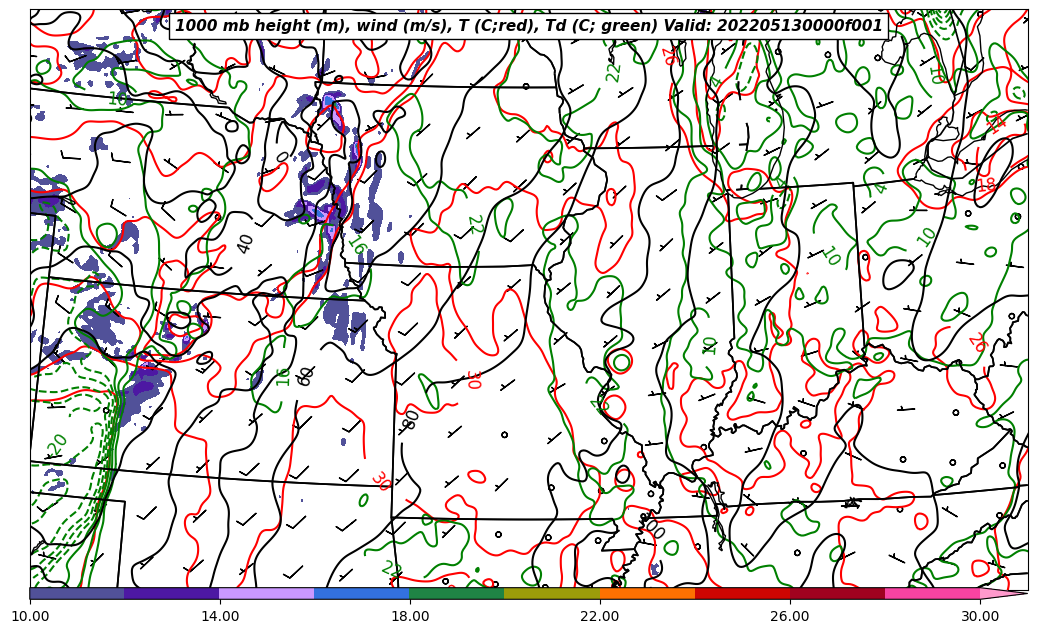Select the hot pink 28–30 colorbar segment
This screenshot has width=1037, height=633.
pos(932,594)
